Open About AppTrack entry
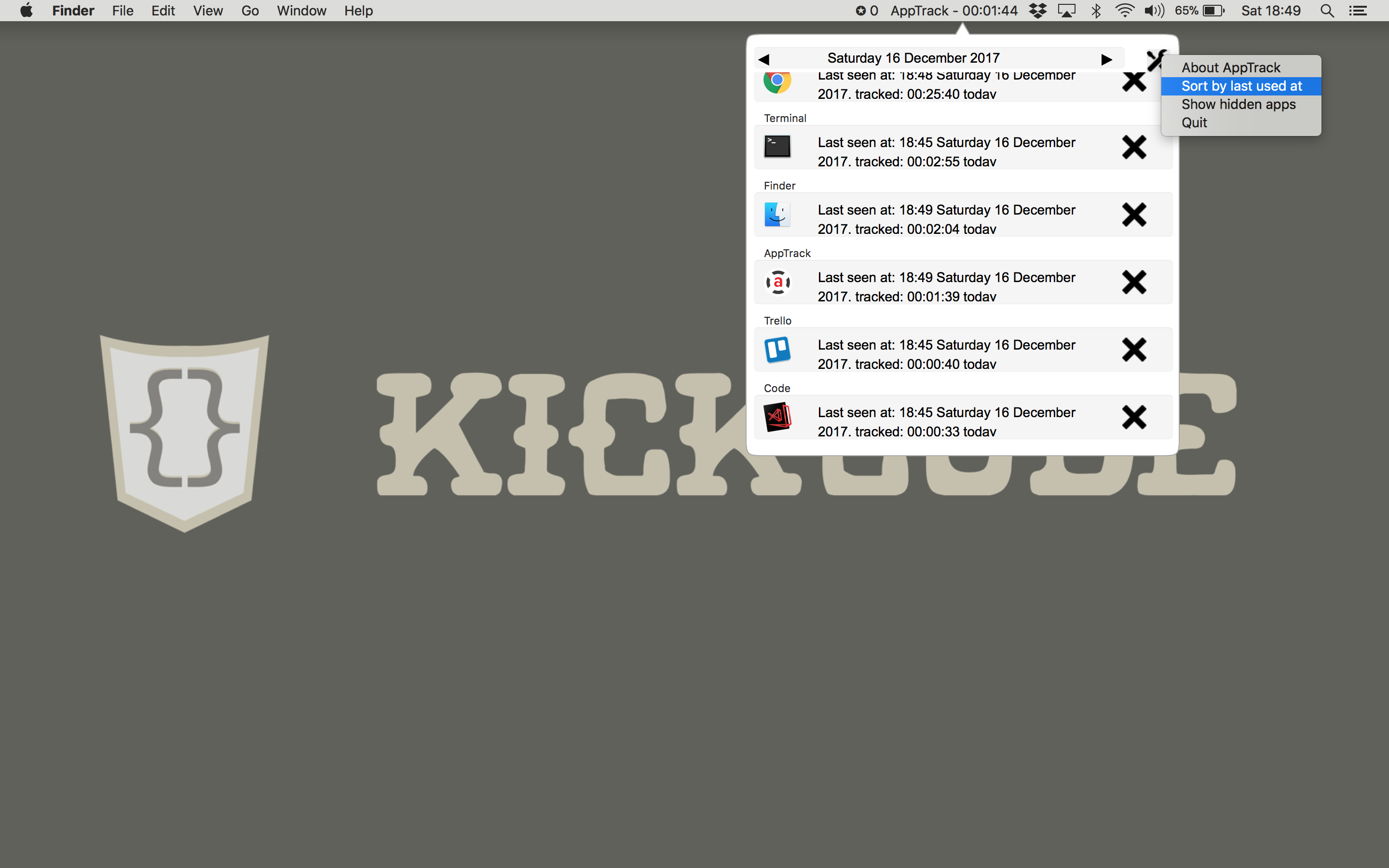 point(1231,68)
